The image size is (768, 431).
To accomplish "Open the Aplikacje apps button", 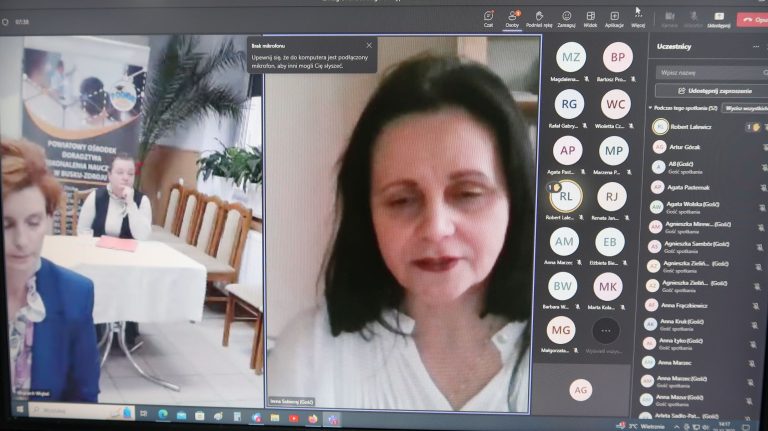I will [614, 19].
